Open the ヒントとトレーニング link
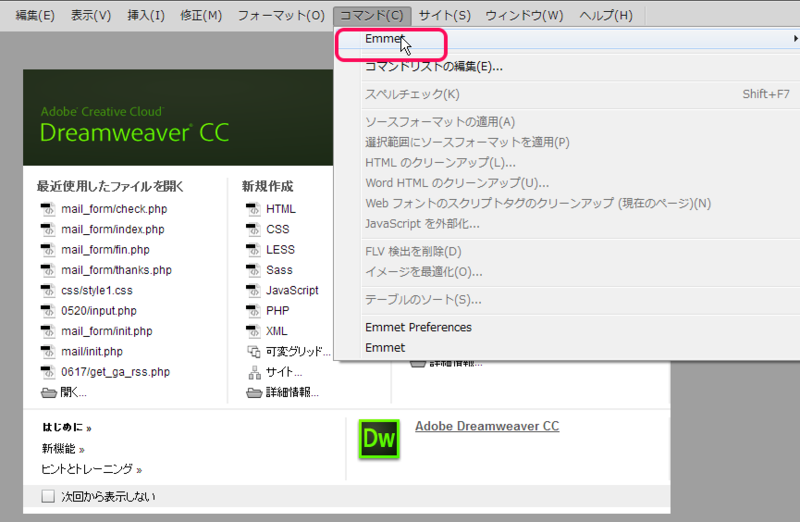Viewport: 800px width, 522px height. (92, 469)
